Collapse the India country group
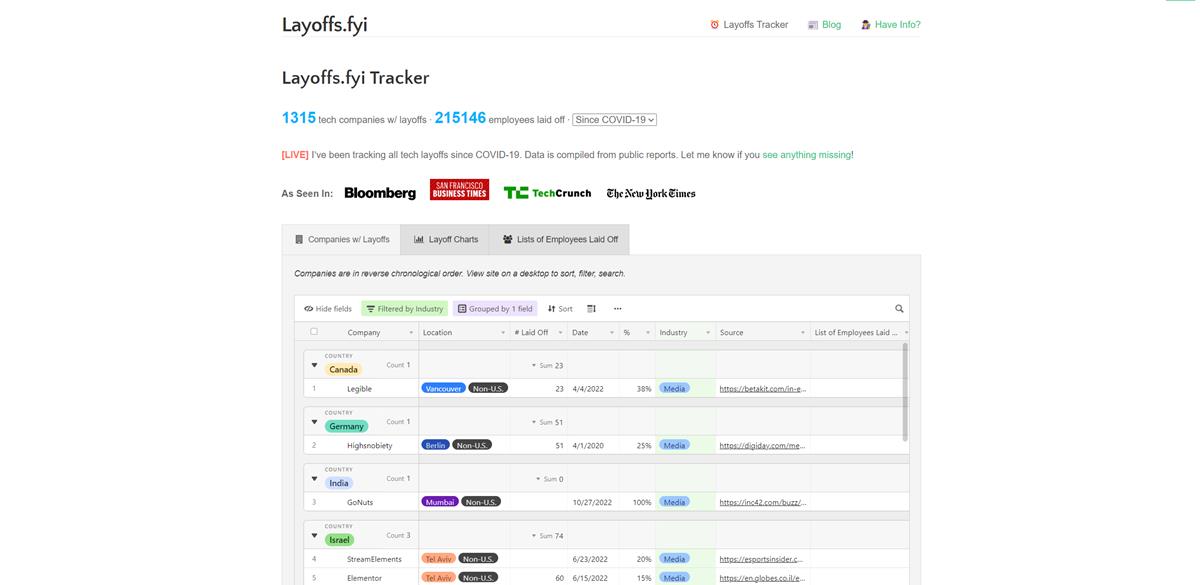 314,479
